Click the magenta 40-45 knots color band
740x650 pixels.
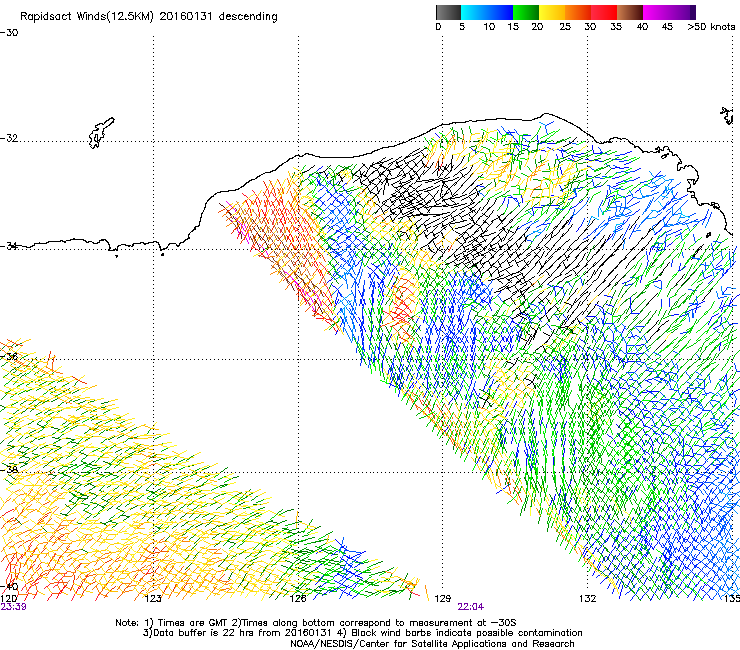656,12
